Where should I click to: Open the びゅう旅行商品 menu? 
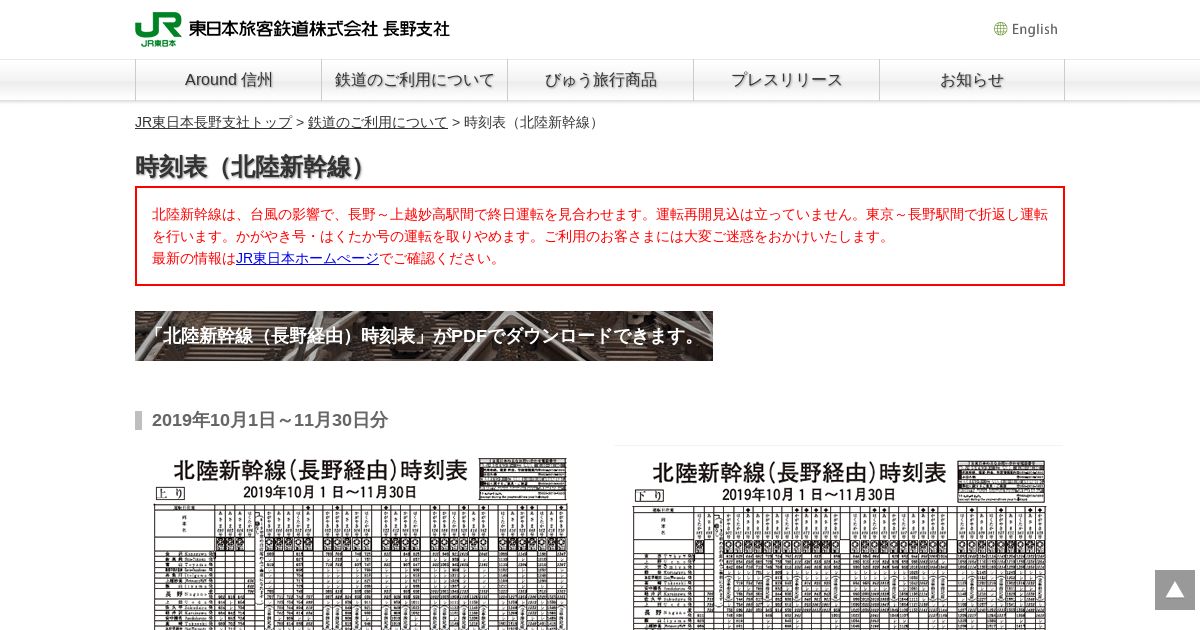pos(601,80)
